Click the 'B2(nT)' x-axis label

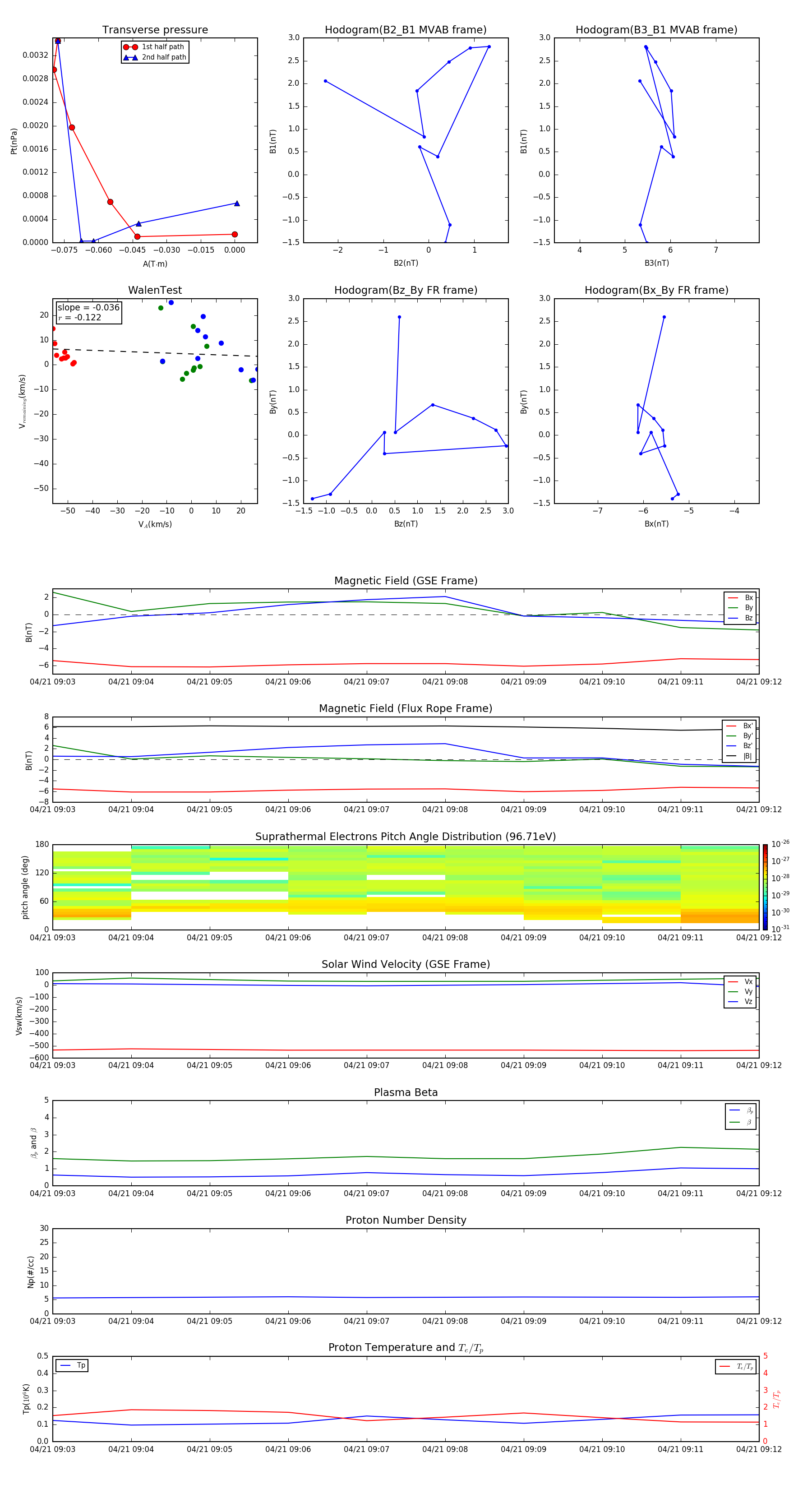coord(406,263)
